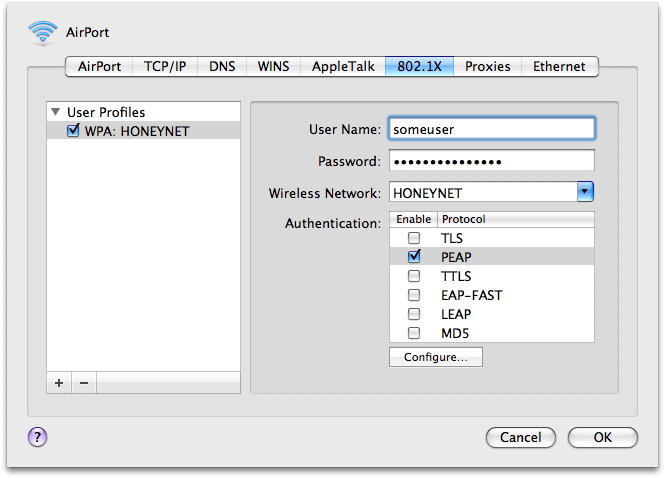This screenshot has width=665, height=478.
Task: Enable the MD5 protocol checkbox
Action: 414,333
